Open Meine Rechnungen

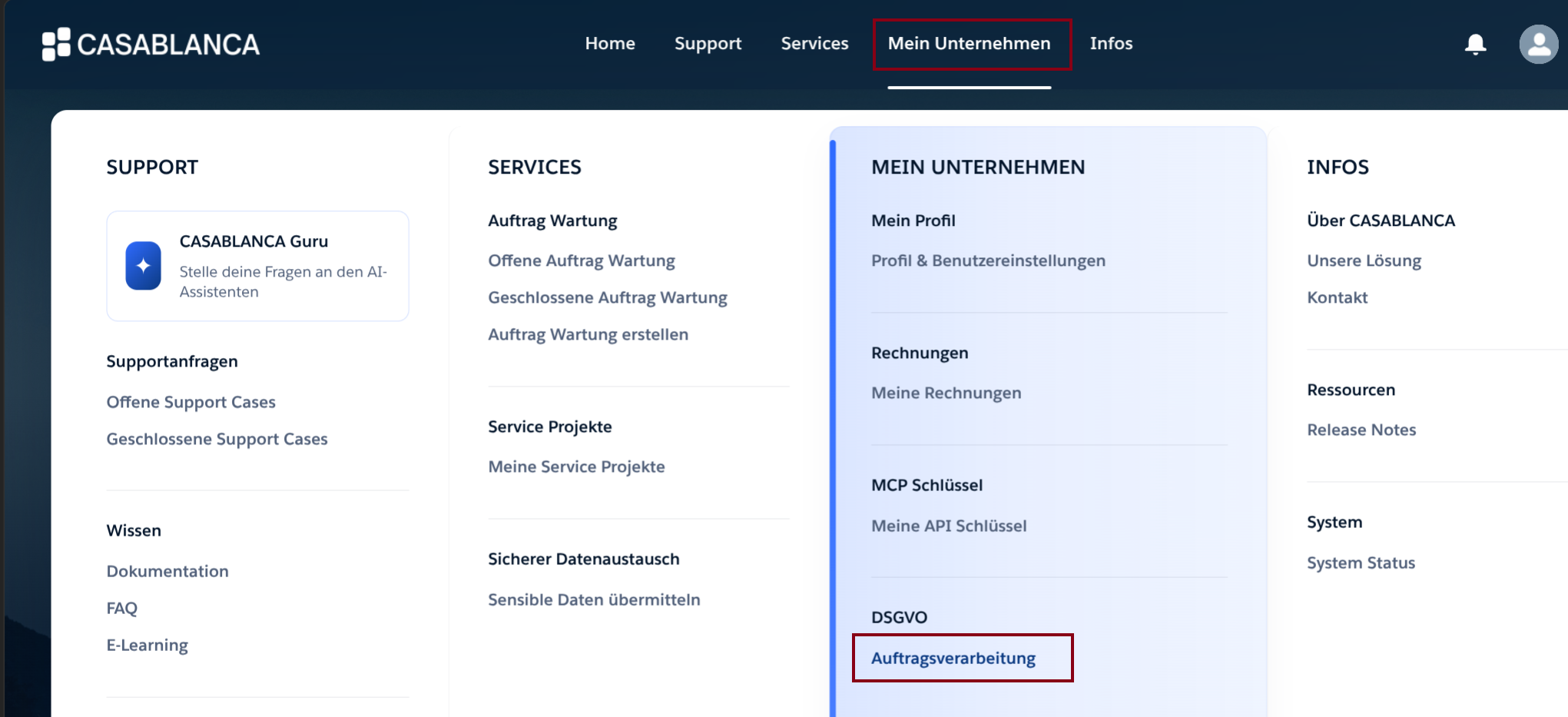(946, 393)
